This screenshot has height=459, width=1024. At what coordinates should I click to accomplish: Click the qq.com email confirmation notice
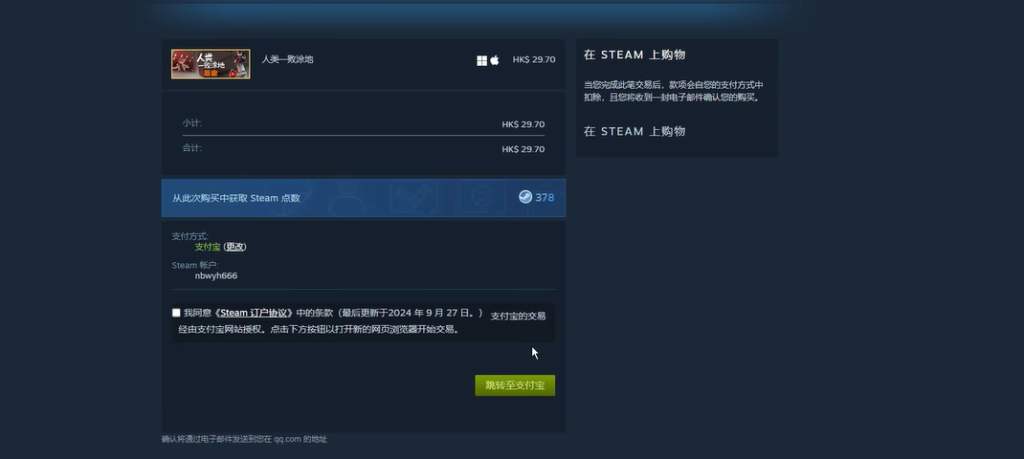pyautogui.click(x=244, y=439)
